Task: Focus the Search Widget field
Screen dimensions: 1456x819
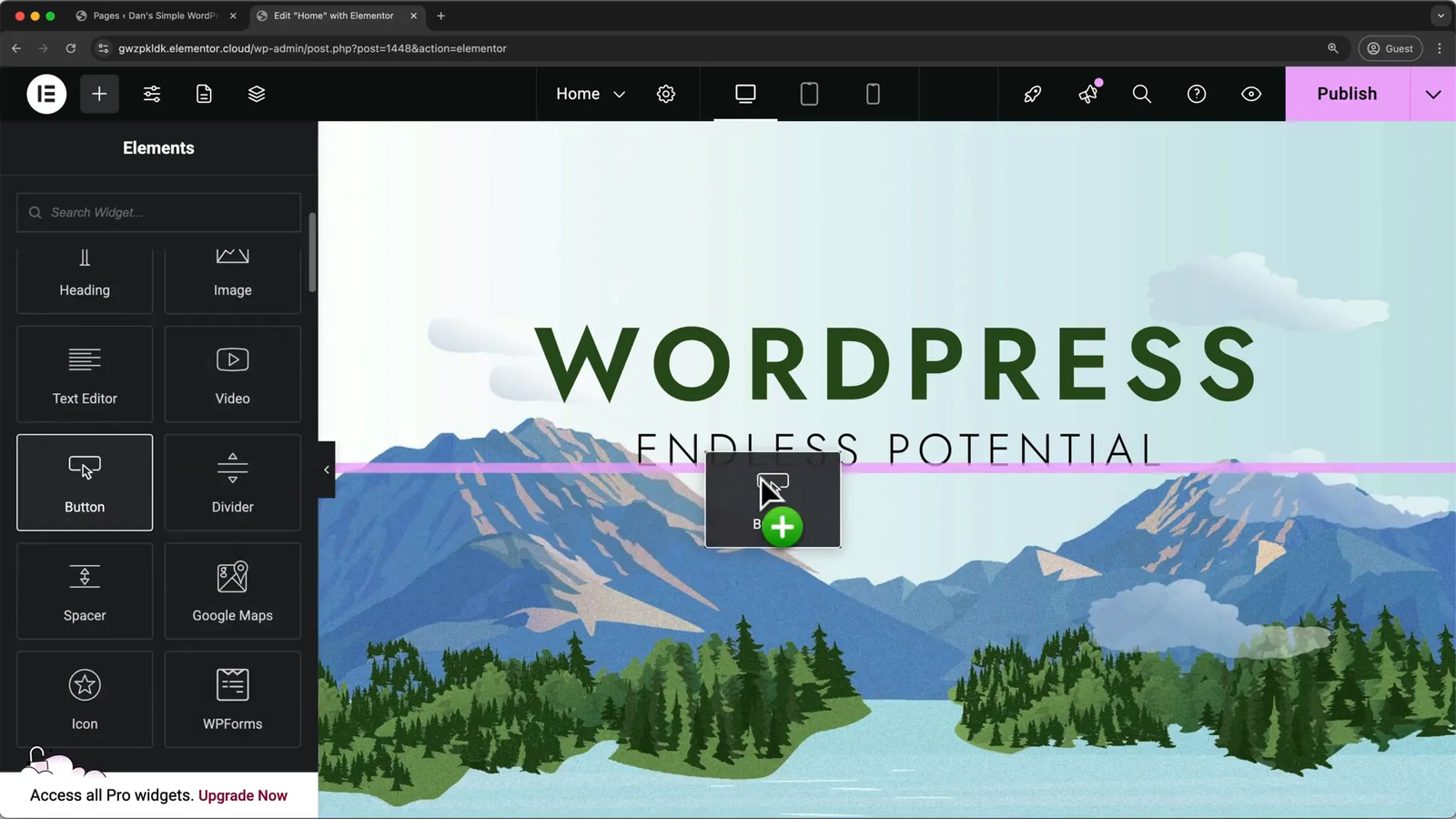Action: coord(158,212)
